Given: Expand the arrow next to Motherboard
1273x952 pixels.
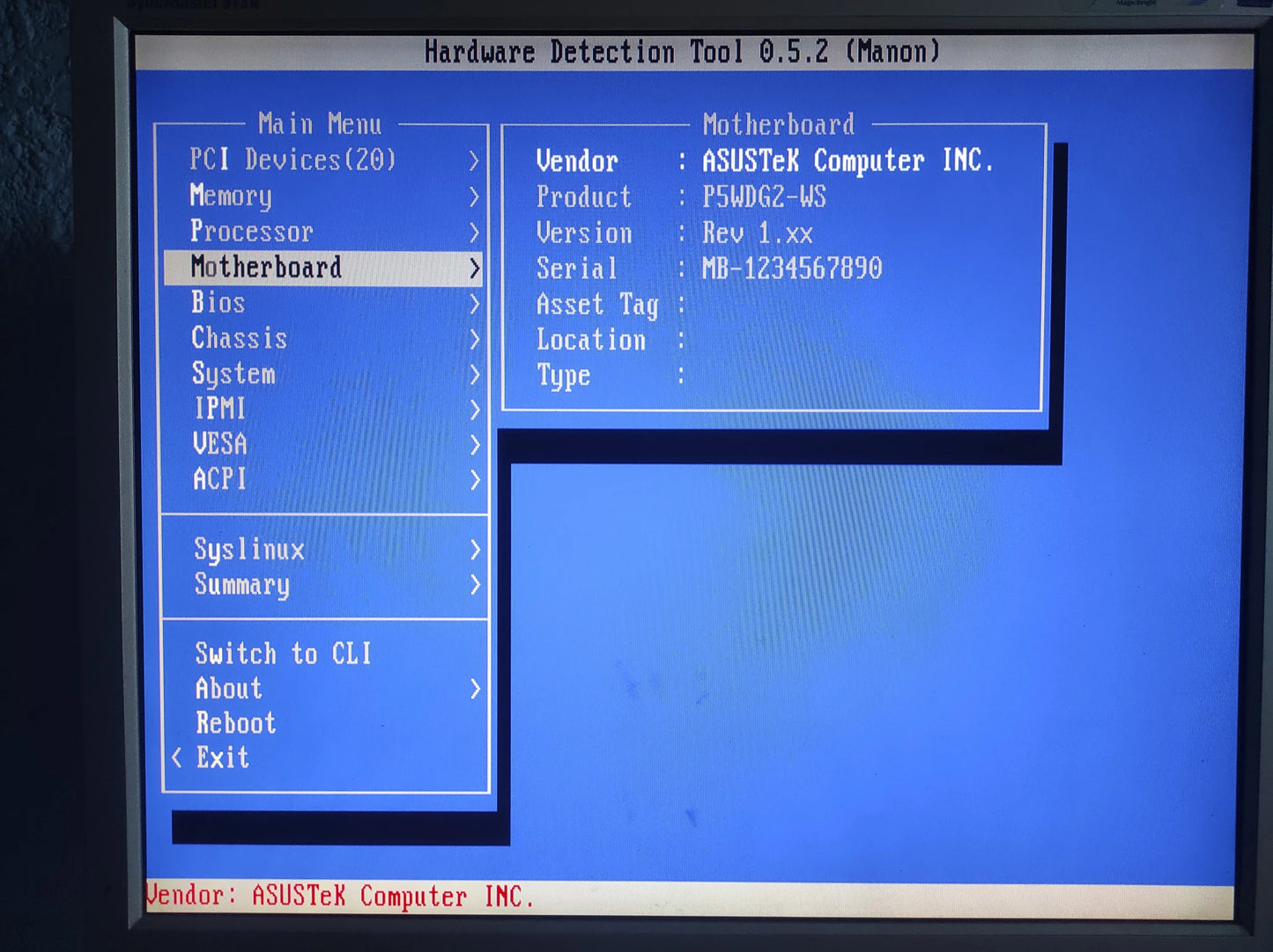Looking at the screenshot, I should pyautogui.click(x=475, y=268).
